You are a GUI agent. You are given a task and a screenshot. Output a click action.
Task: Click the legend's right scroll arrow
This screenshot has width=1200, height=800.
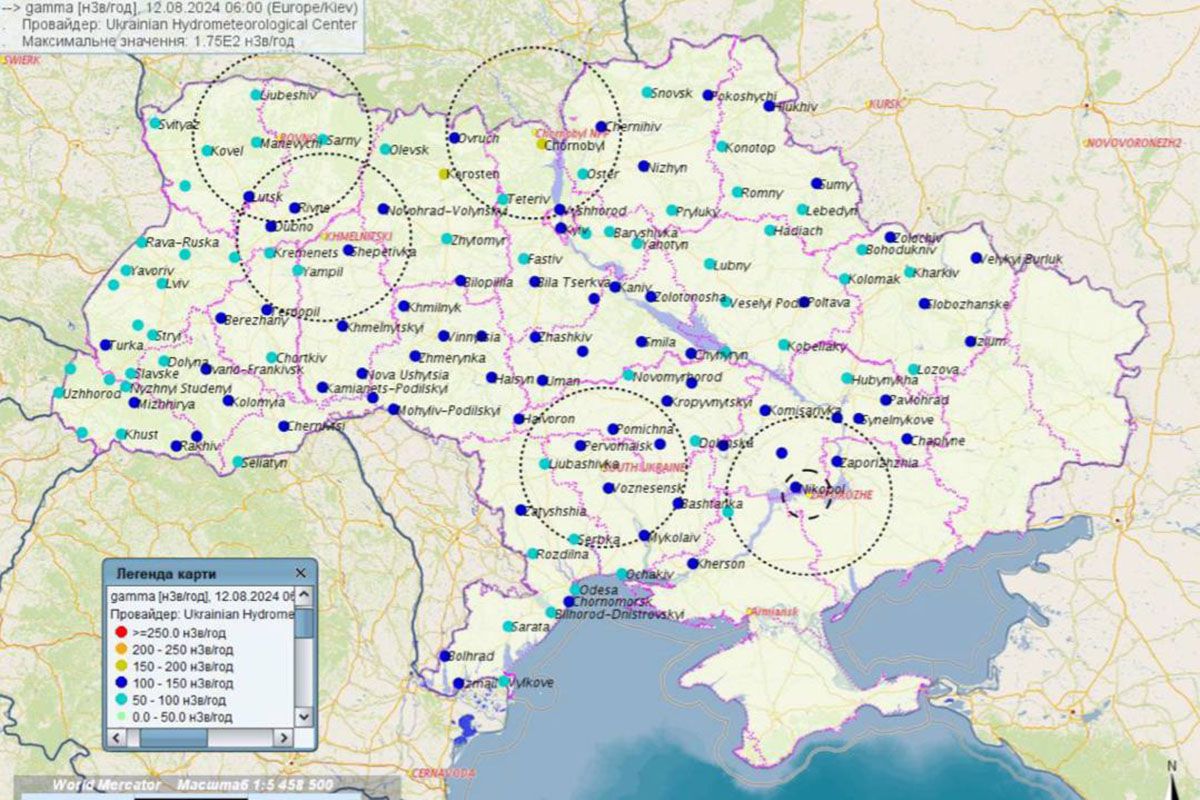284,737
